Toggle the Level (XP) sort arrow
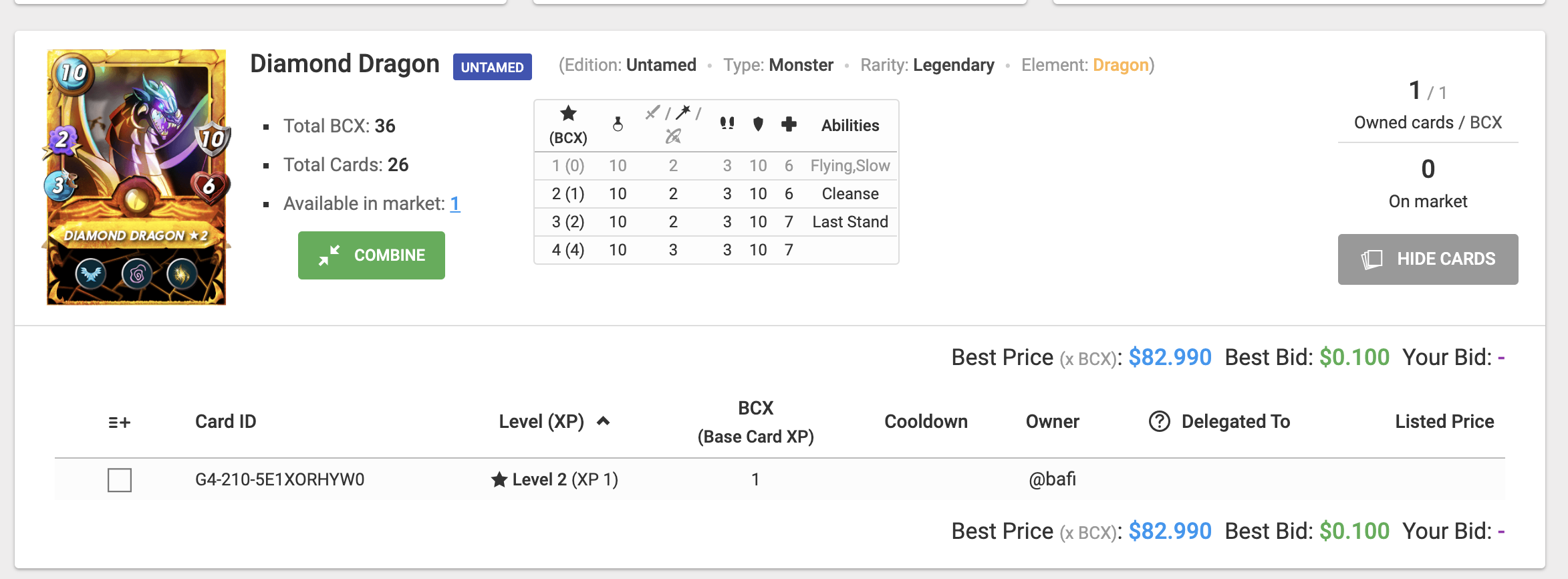The width and height of the screenshot is (1568, 579). coord(603,421)
